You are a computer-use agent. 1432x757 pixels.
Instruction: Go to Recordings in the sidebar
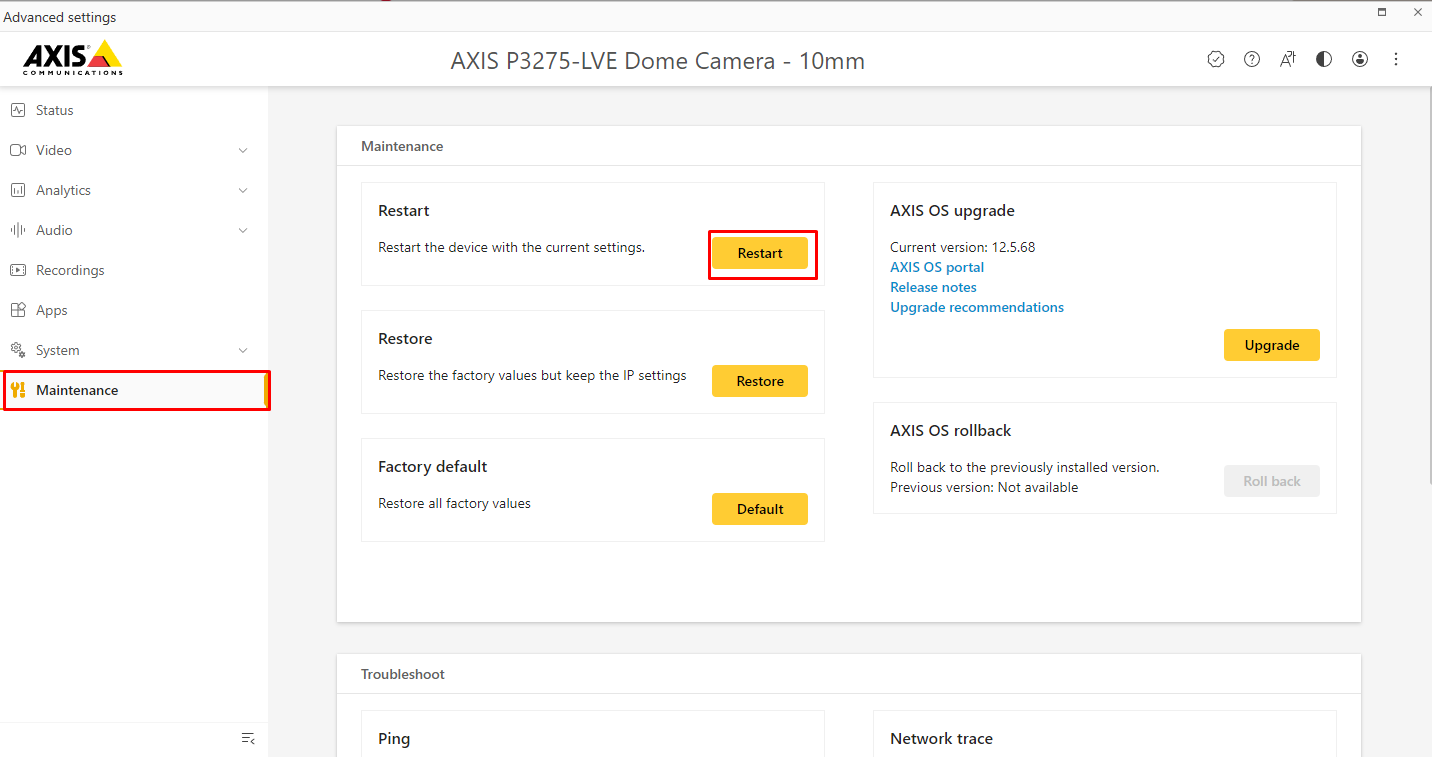[x=70, y=270]
